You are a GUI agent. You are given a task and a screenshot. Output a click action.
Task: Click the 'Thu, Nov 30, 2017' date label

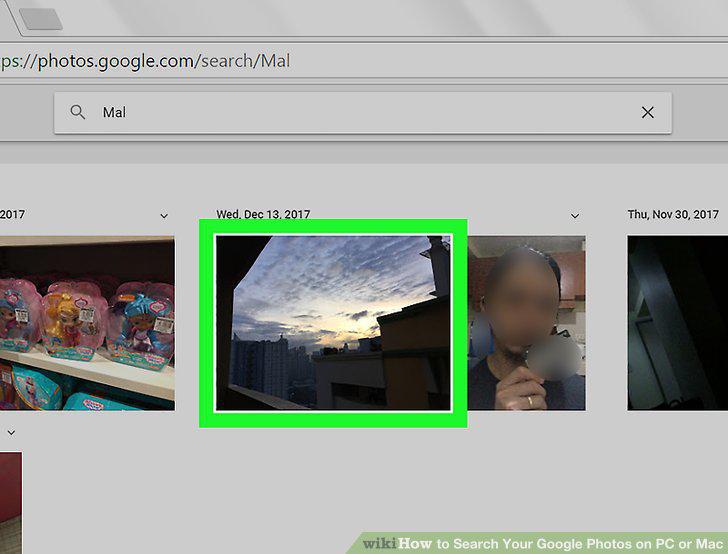coord(673,214)
